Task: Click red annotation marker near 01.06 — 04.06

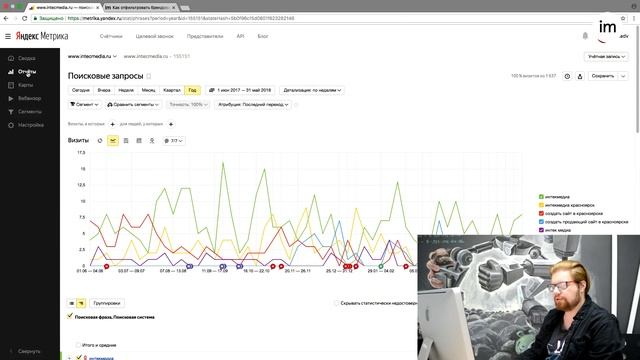Action: point(107,267)
